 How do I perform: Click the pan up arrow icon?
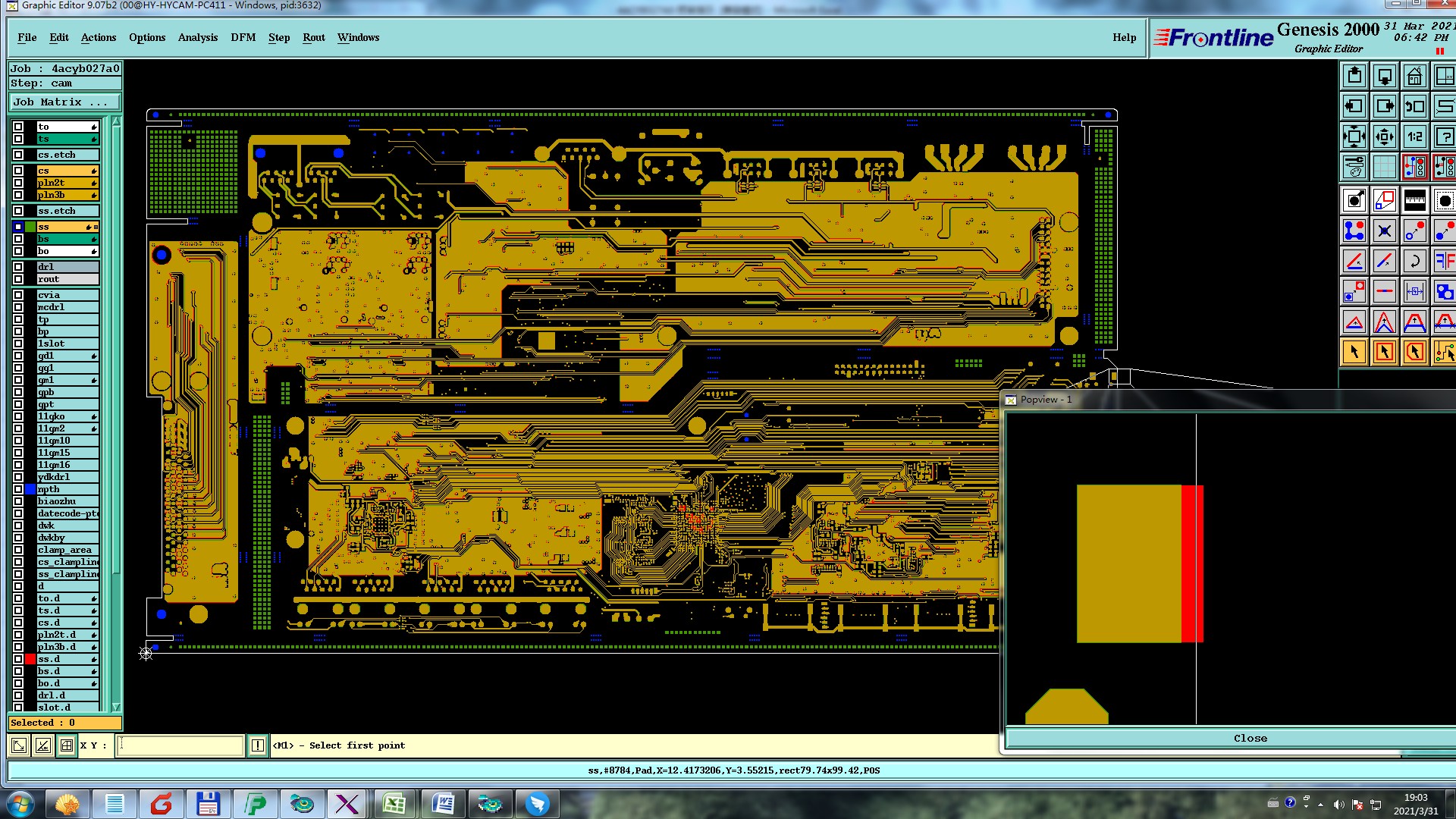(1354, 76)
